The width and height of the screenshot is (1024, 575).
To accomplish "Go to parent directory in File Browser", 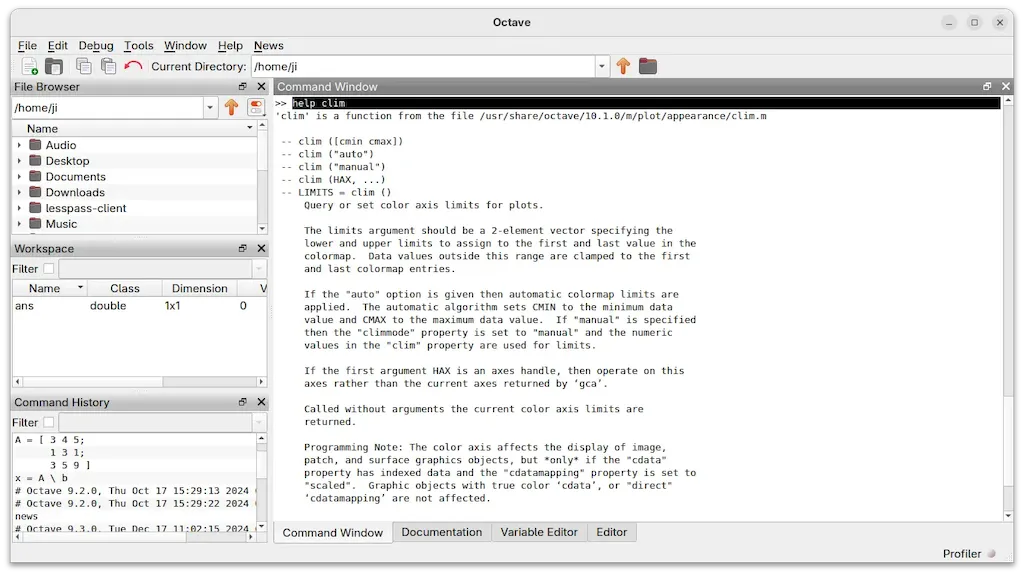I will 231,107.
